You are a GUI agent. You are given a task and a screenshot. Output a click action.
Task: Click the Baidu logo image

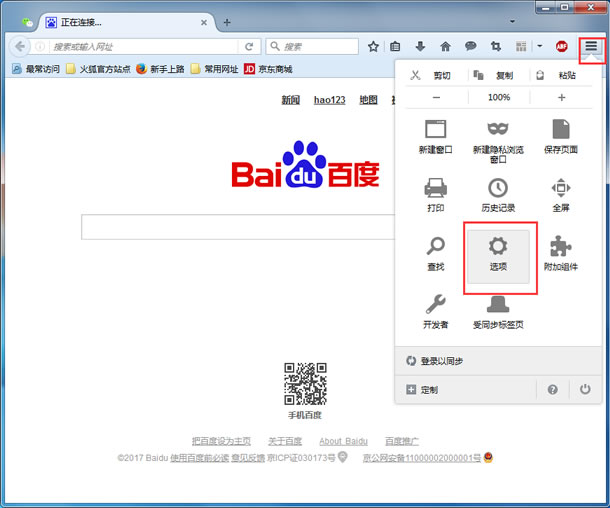(305, 165)
